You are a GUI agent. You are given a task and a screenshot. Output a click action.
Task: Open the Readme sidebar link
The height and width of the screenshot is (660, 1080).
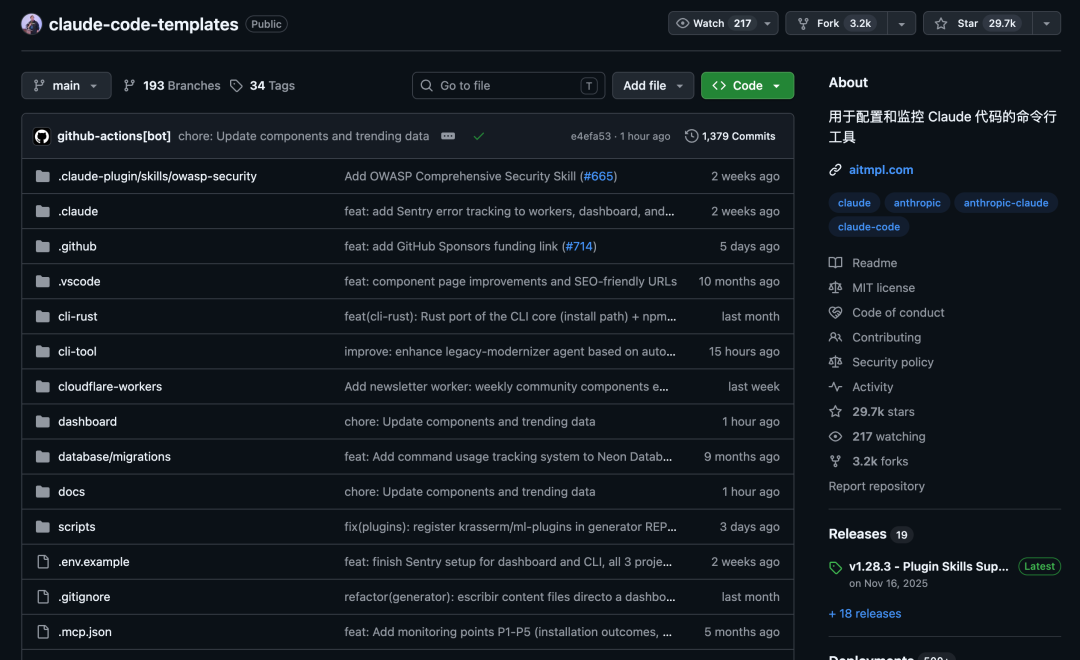coord(875,263)
